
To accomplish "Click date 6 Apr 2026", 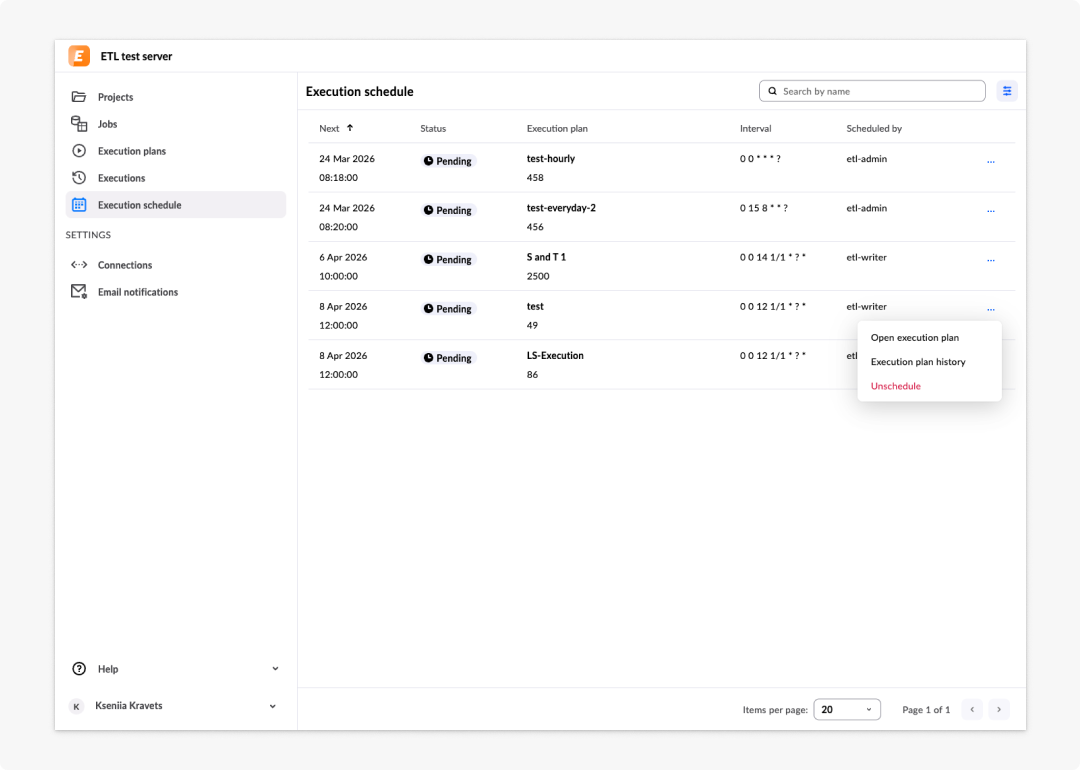I will [x=343, y=257].
